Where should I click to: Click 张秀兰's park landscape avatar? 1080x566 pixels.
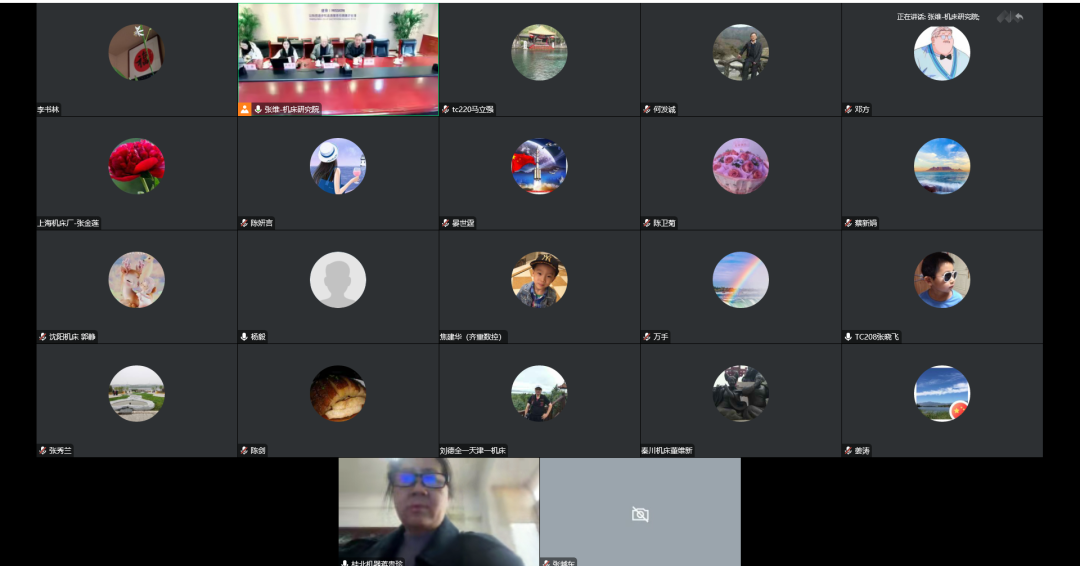(136, 393)
